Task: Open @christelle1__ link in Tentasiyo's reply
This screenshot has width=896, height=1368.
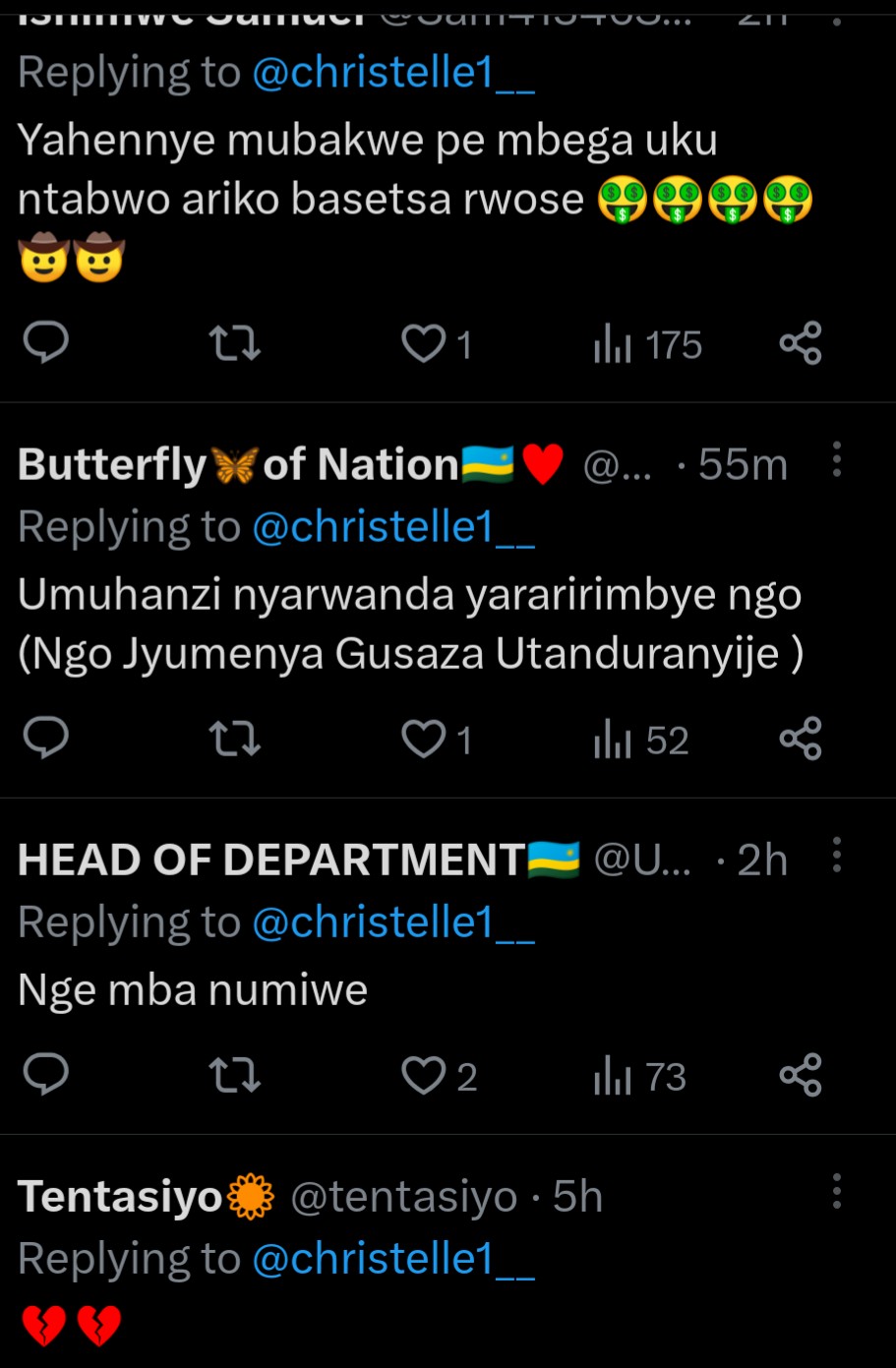Action: [393, 1259]
